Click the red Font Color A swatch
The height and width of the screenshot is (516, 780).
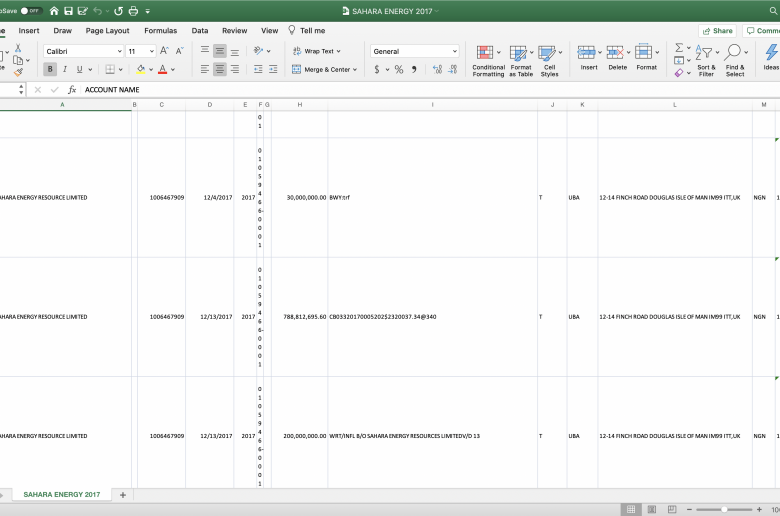coord(162,69)
